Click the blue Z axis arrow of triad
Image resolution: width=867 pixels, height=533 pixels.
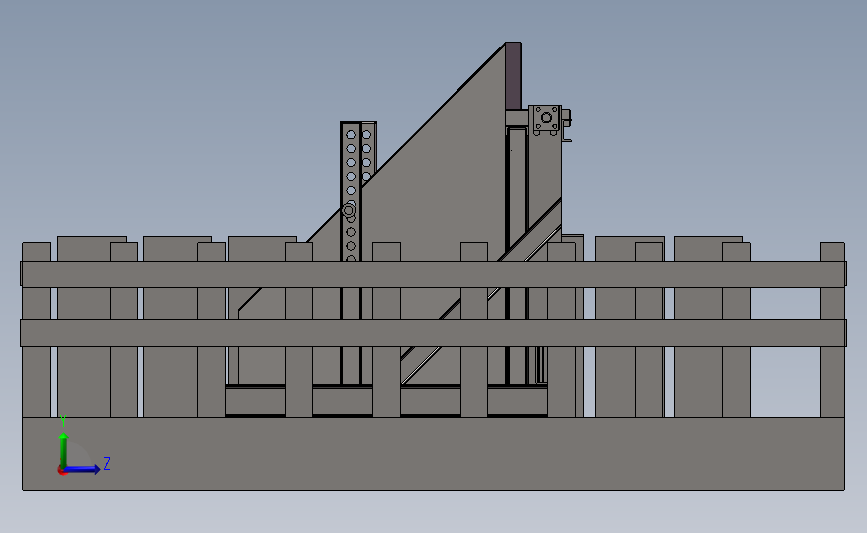[x=82, y=469]
